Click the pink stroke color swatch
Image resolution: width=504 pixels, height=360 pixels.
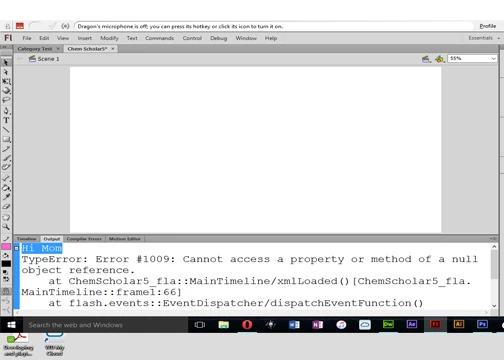tap(6, 247)
